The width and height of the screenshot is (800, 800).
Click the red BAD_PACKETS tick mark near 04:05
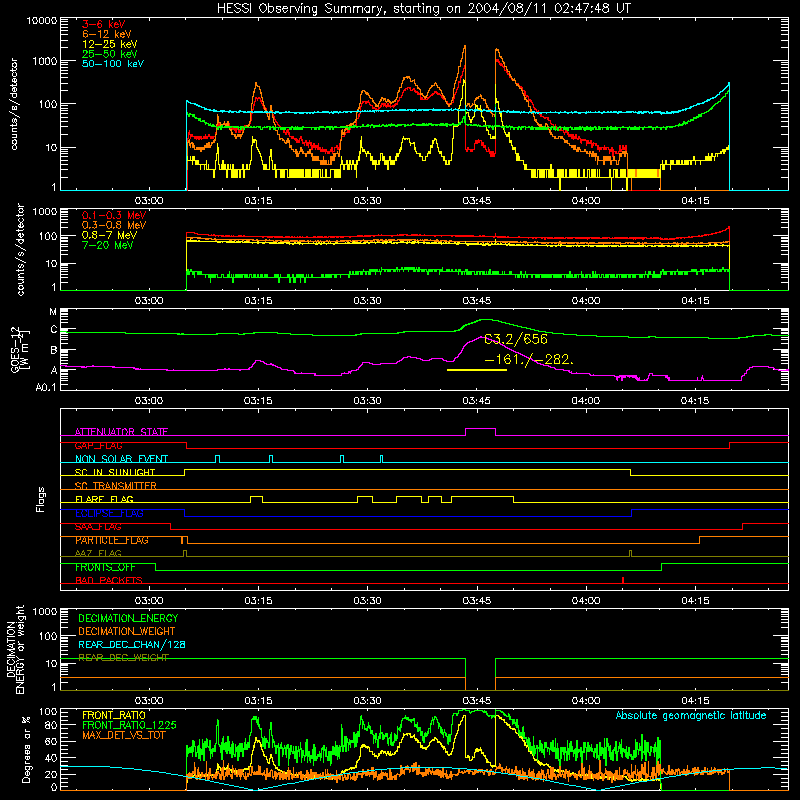click(x=623, y=580)
